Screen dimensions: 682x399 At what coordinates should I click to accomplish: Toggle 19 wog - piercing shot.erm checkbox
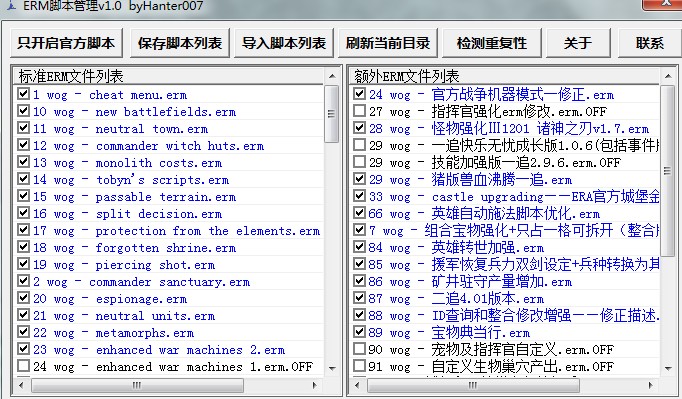(23, 264)
